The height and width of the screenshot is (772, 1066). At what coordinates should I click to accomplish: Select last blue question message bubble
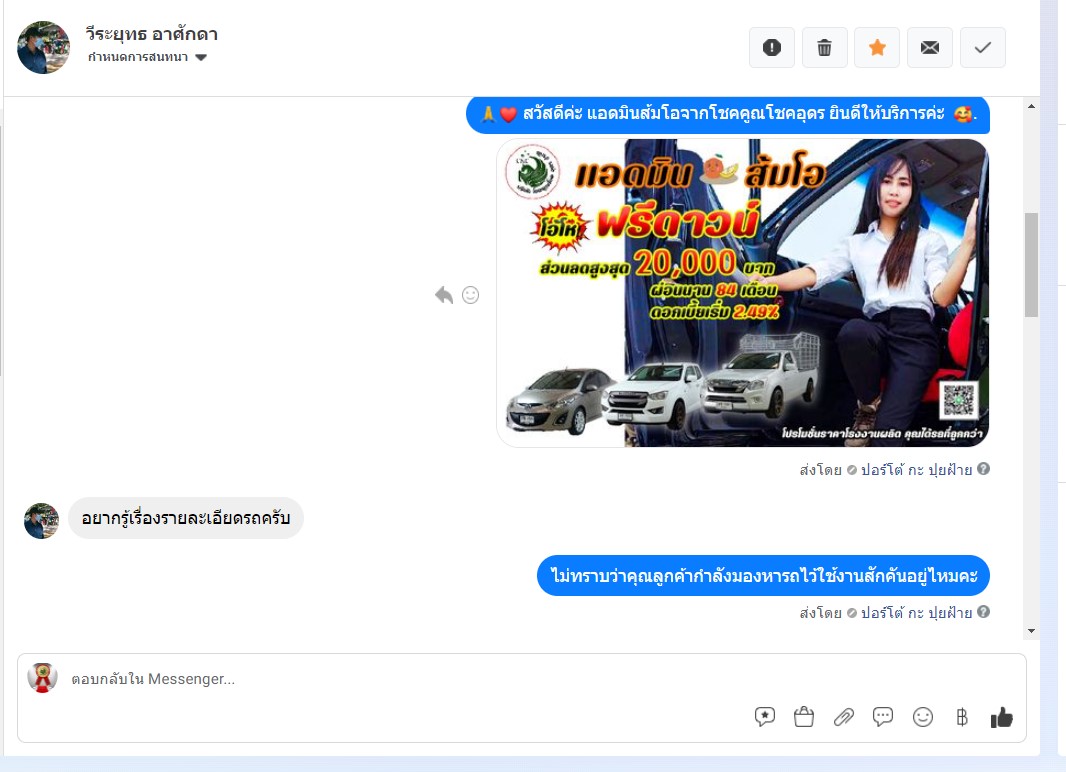763,576
